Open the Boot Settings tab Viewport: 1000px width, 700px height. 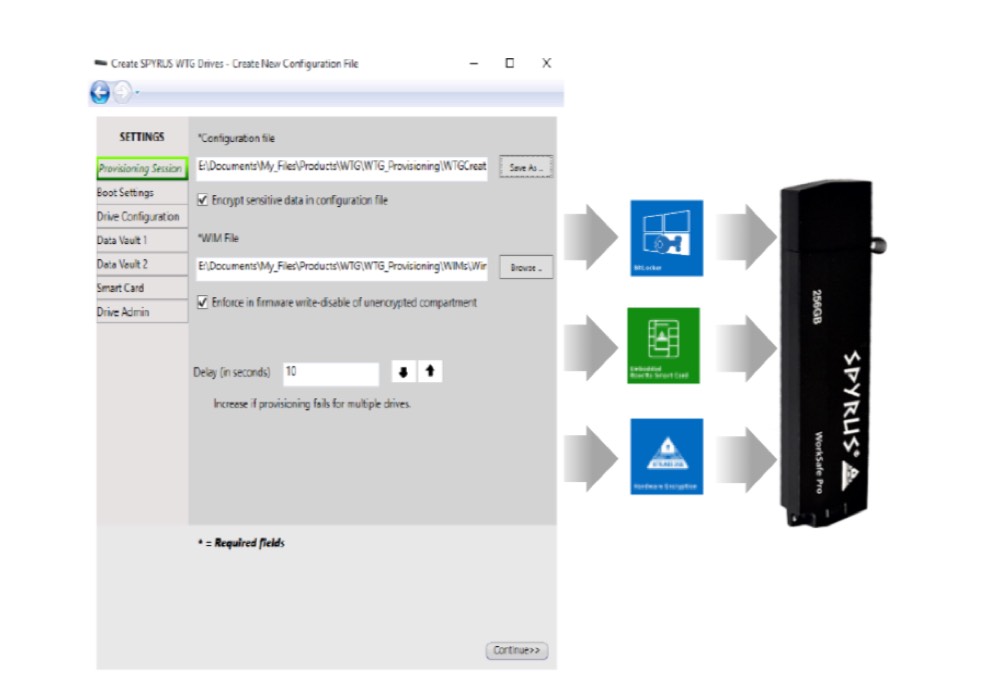click(x=142, y=193)
